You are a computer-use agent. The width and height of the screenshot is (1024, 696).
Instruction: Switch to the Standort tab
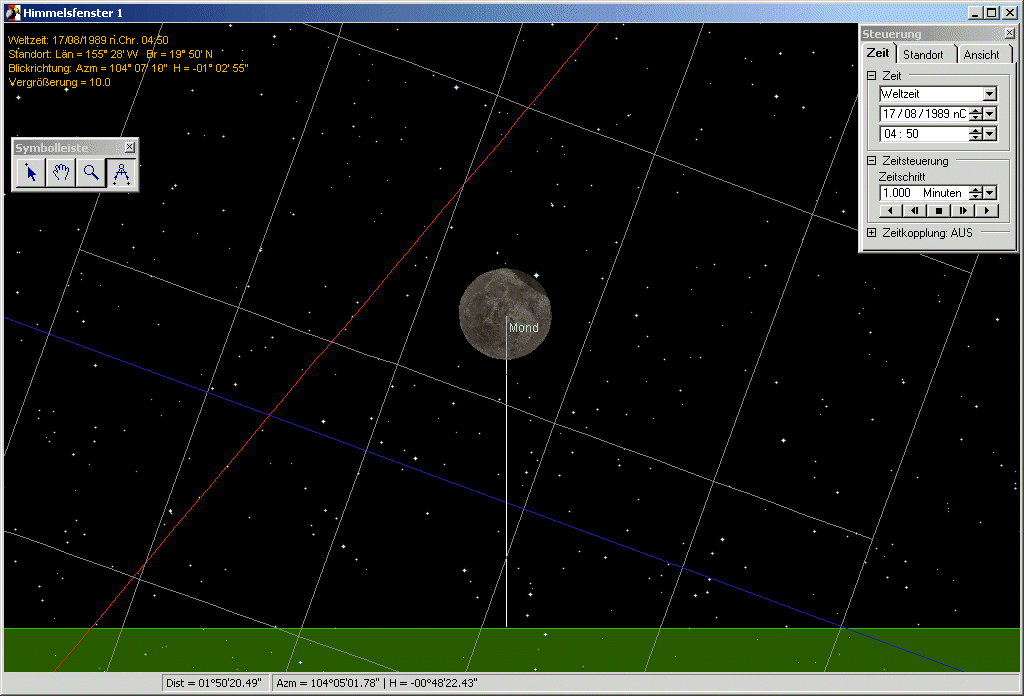click(x=923, y=55)
